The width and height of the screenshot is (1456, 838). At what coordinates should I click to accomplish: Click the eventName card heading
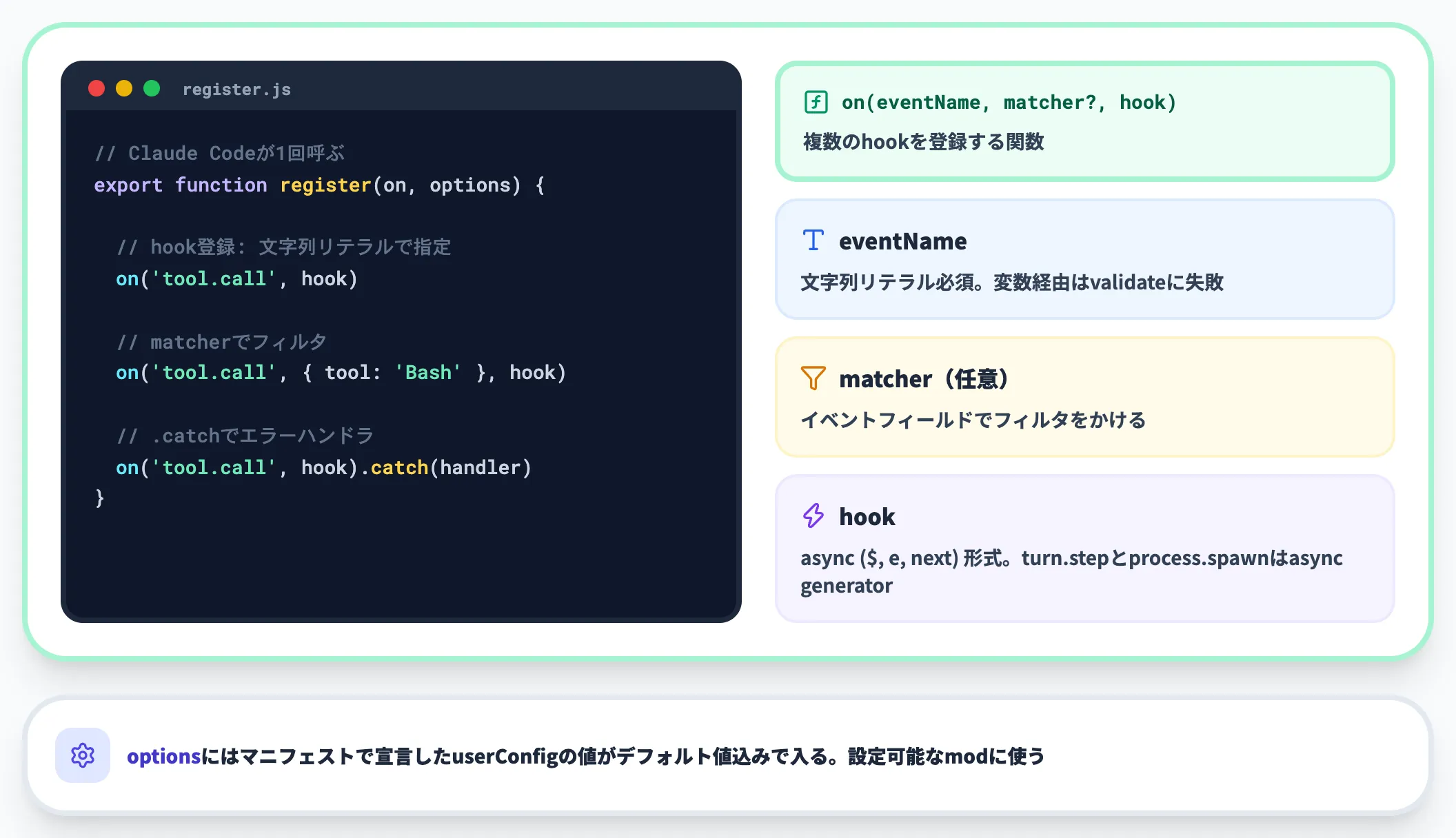(902, 241)
